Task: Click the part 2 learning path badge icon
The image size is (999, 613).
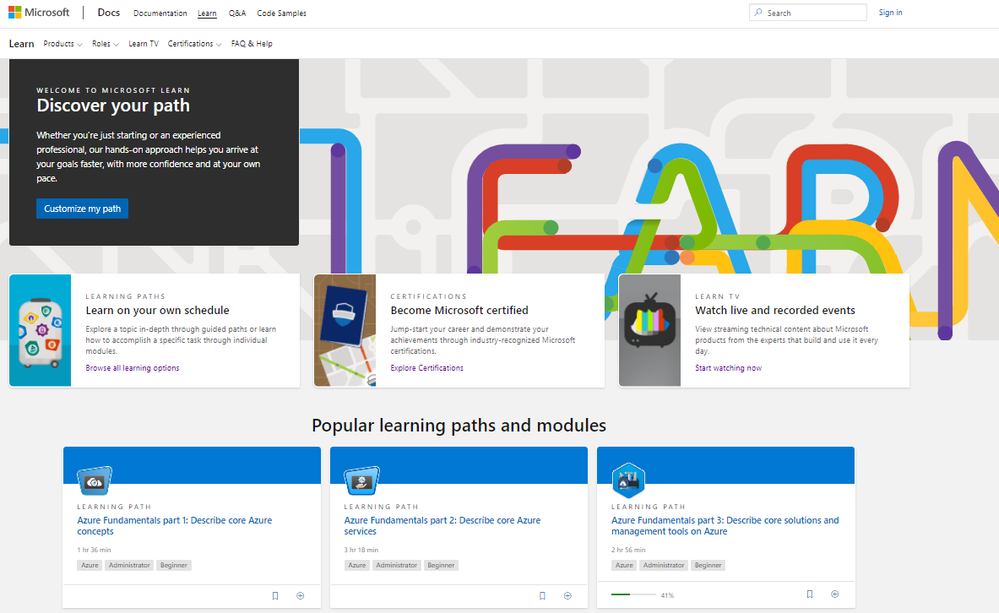Action: 361,481
